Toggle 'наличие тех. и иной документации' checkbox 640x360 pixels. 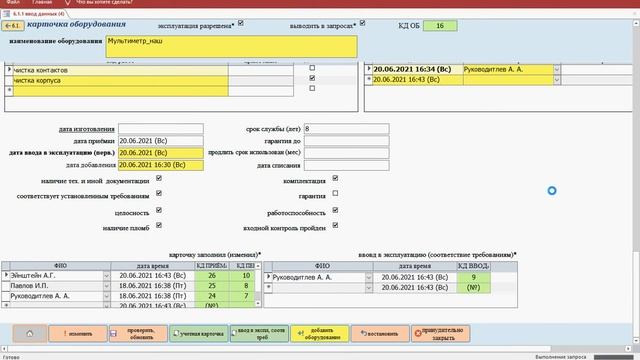[159, 178]
